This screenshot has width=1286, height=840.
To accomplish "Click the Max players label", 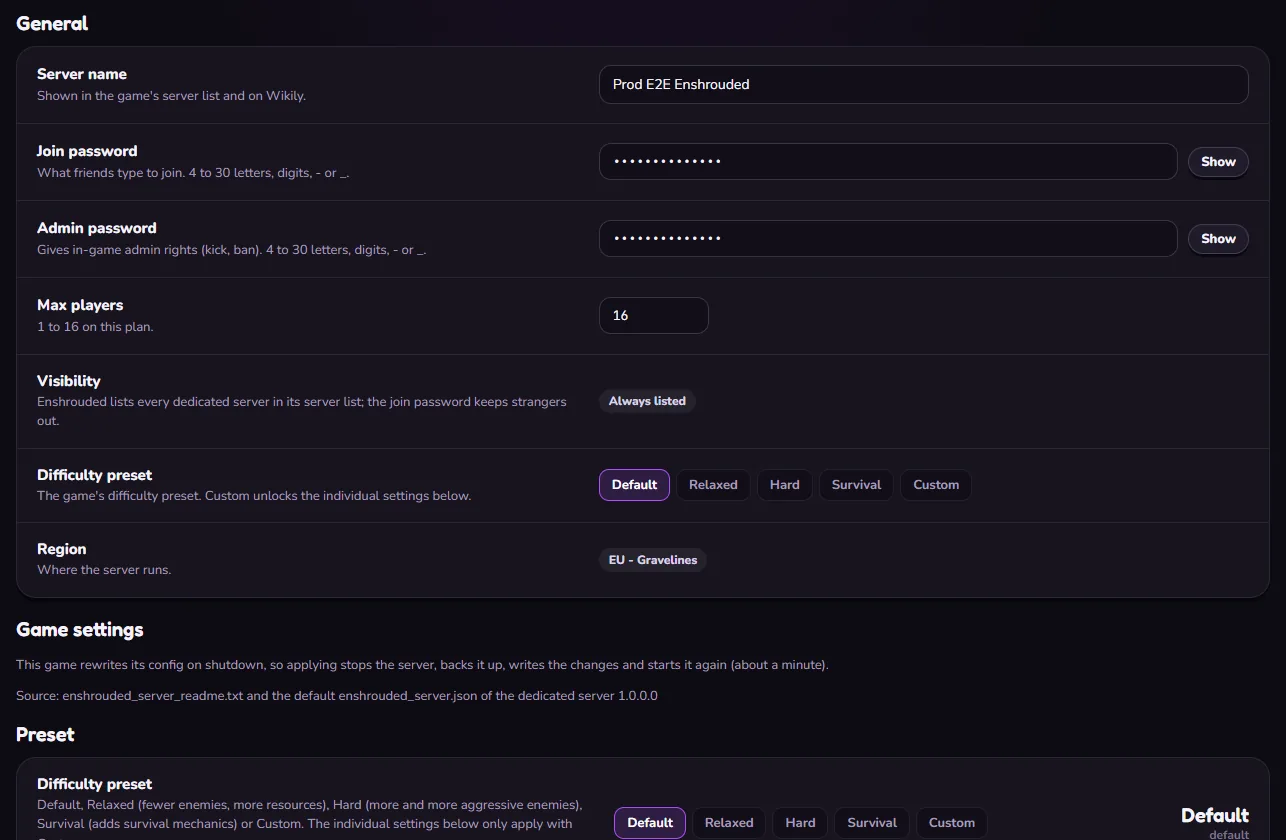I will (80, 305).
